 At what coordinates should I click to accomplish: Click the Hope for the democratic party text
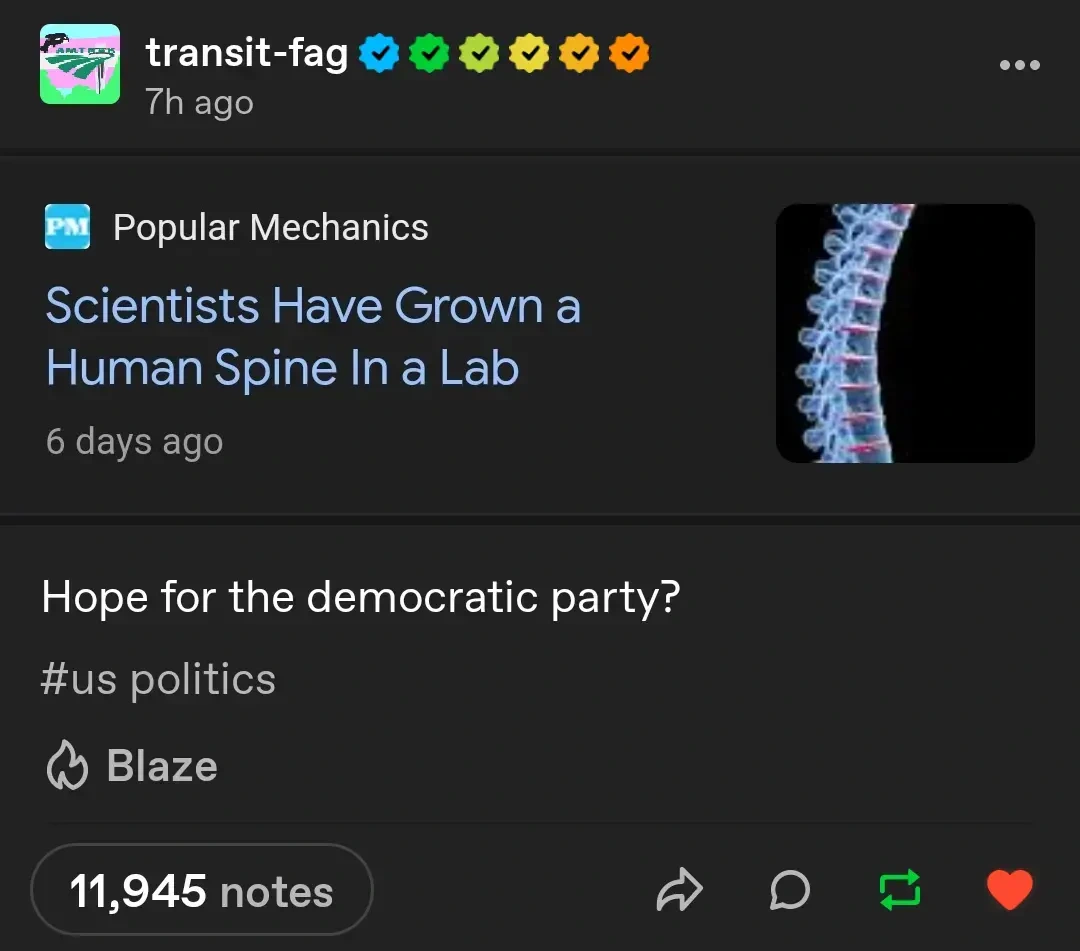click(360, 597)
